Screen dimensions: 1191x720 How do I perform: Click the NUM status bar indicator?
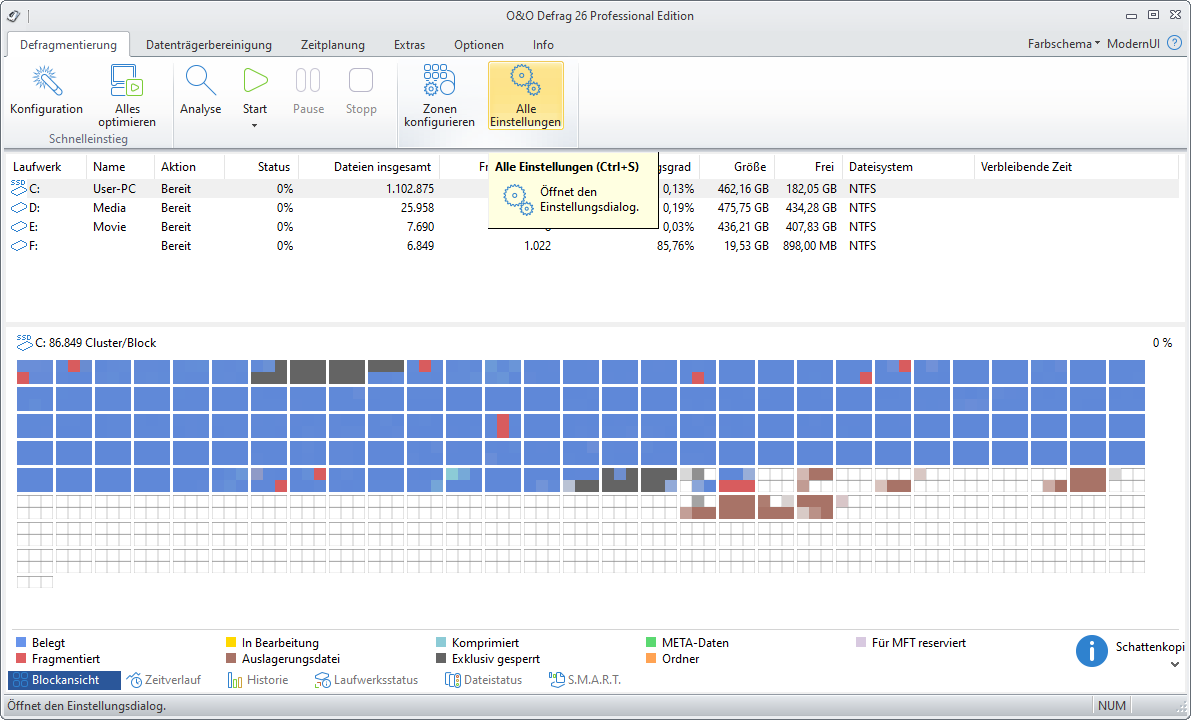[1111, 706]
